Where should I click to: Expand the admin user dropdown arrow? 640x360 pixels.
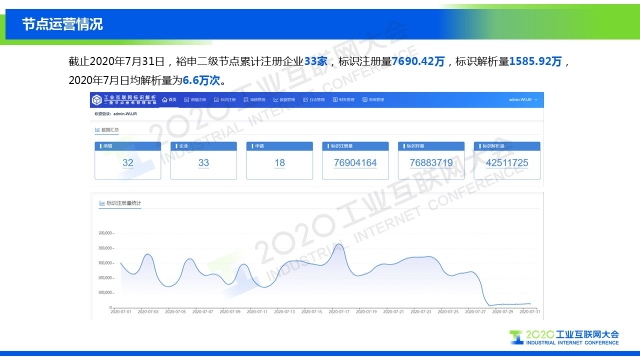click(536, 100)
